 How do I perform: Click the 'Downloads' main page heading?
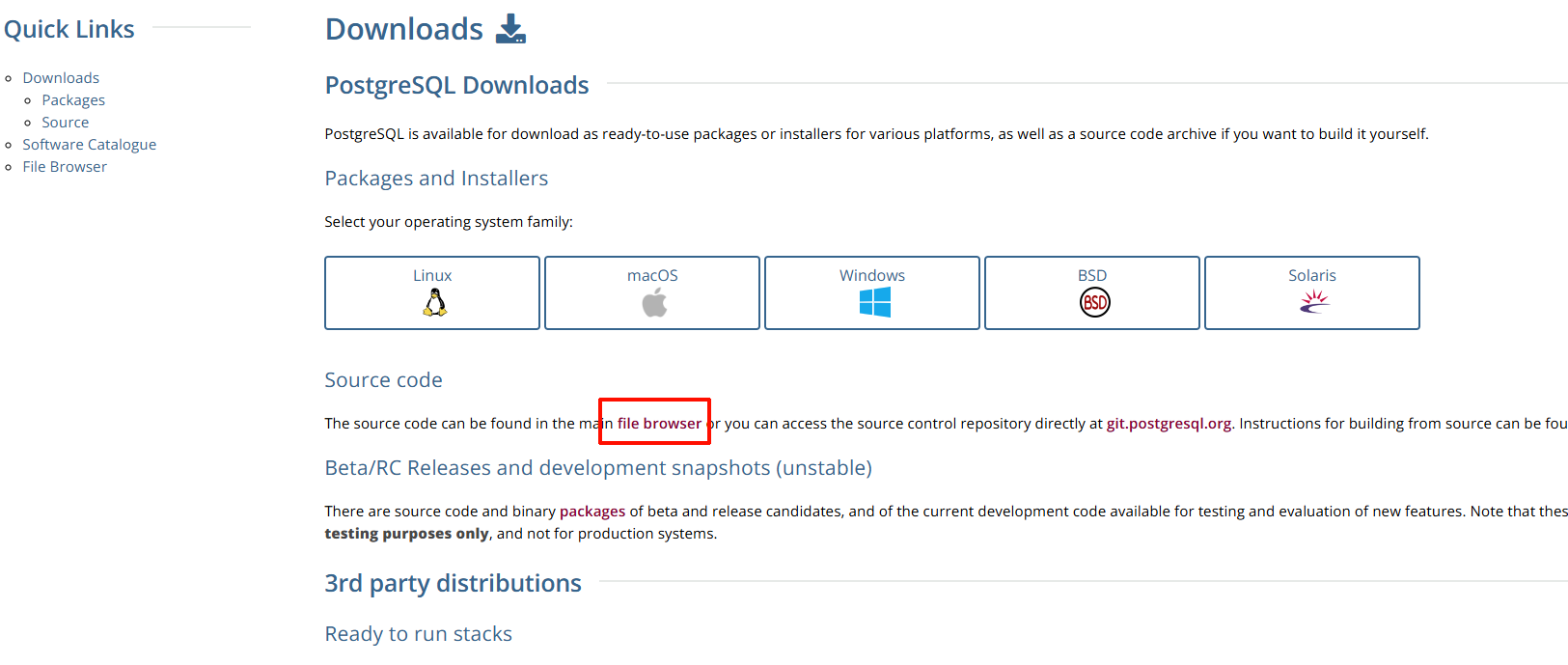pos(404,29)
